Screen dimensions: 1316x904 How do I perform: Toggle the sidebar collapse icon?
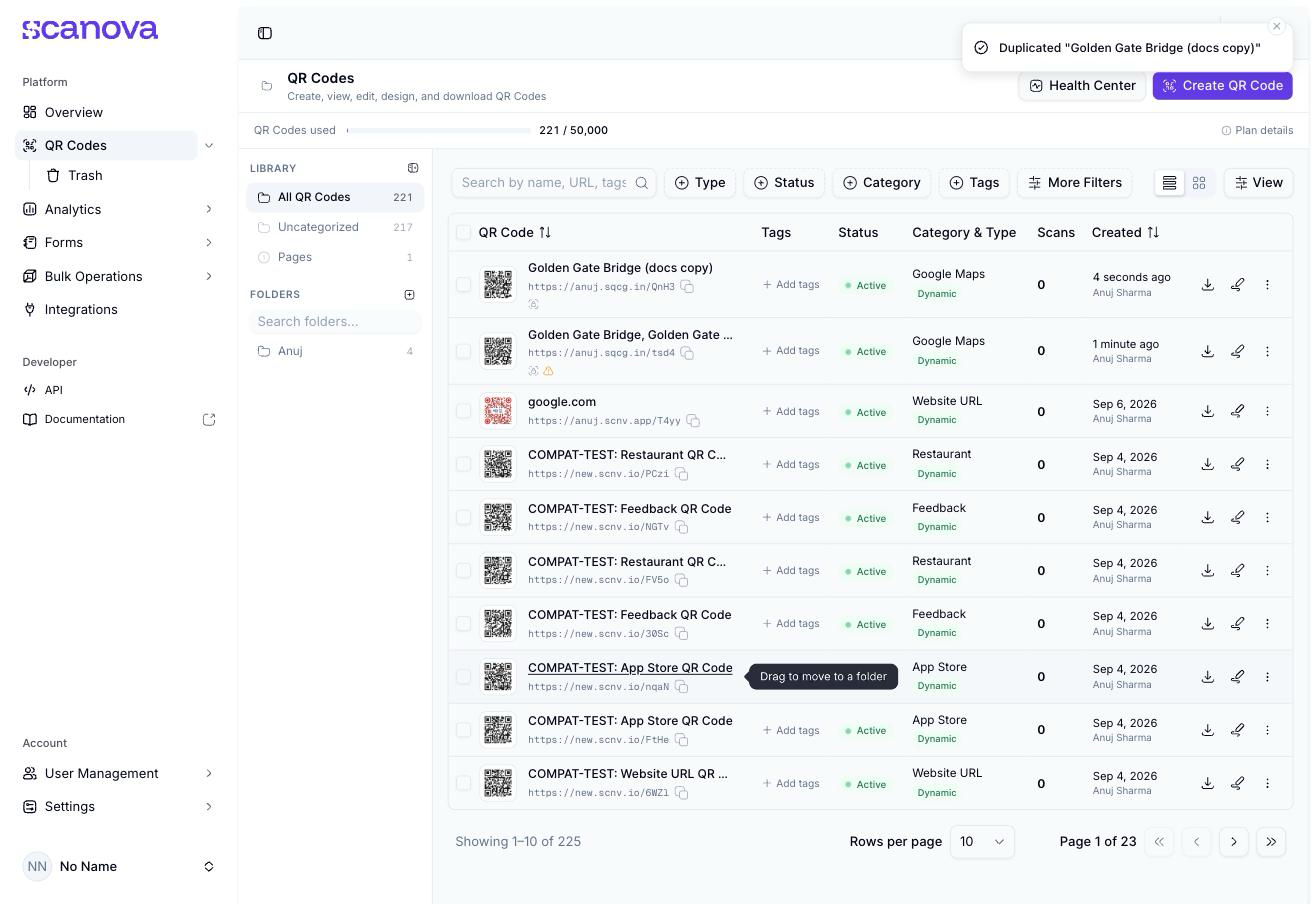[x=265, y=33]
